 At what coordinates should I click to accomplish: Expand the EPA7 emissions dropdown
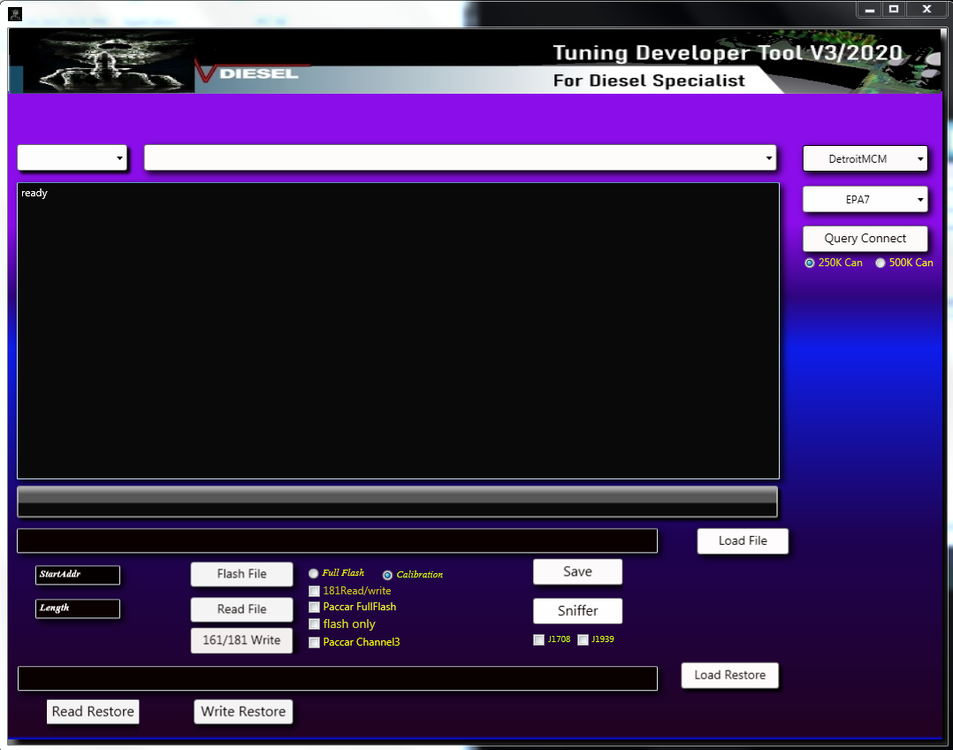click(865, 200)
